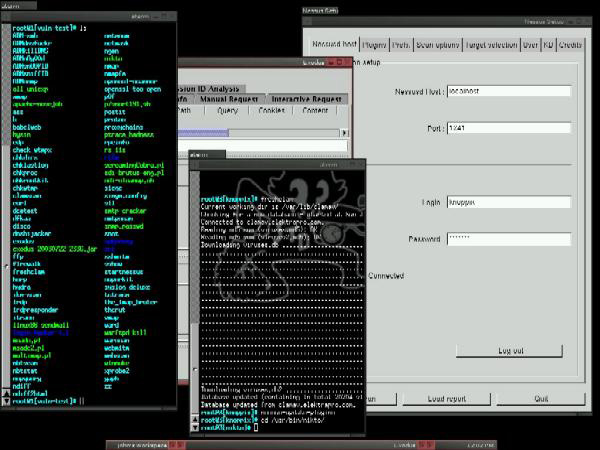
Task: Select the Cookies sub-tab
Action: click(270, 111)
